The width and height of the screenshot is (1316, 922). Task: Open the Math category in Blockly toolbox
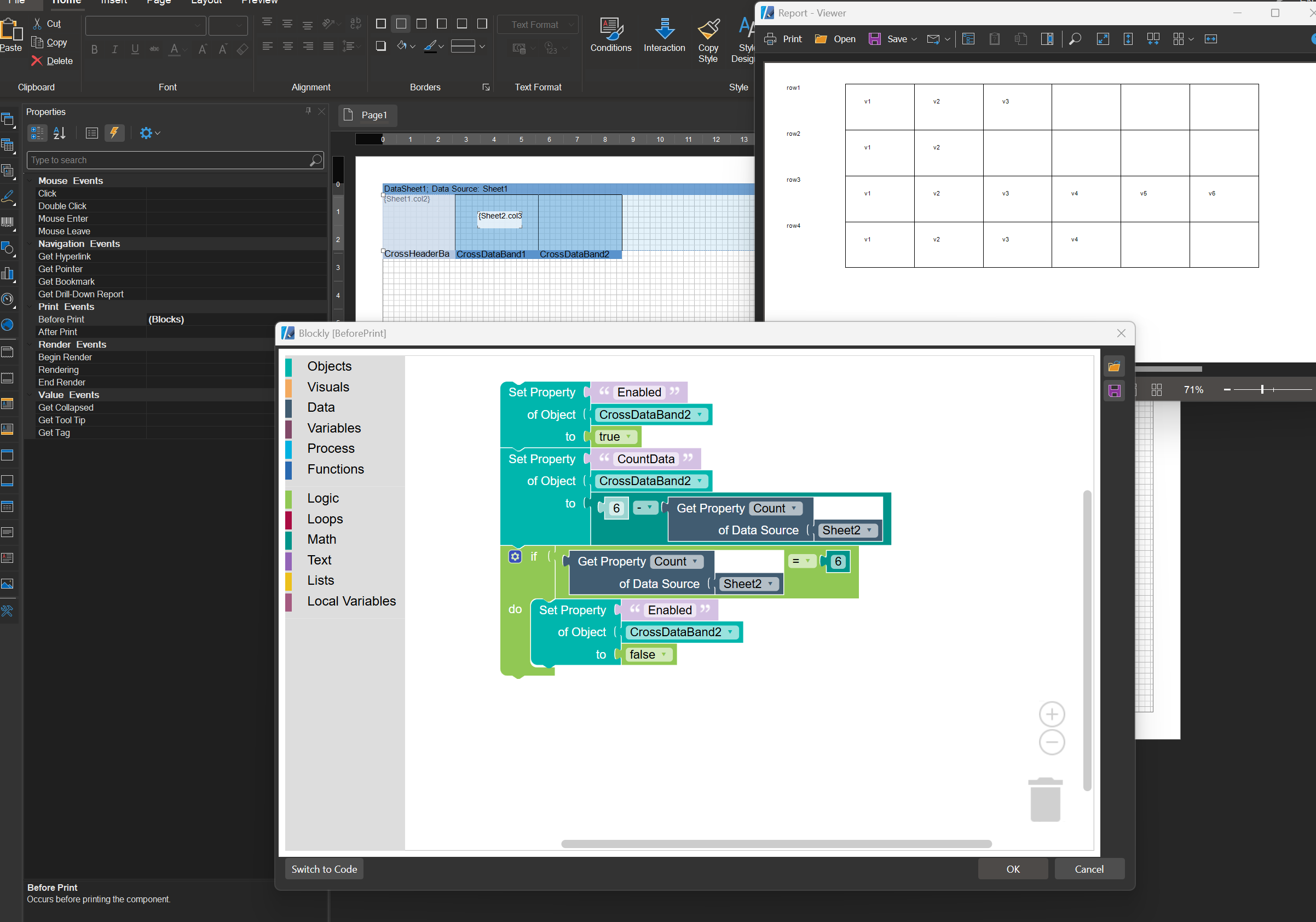click(x=321, y=539)
